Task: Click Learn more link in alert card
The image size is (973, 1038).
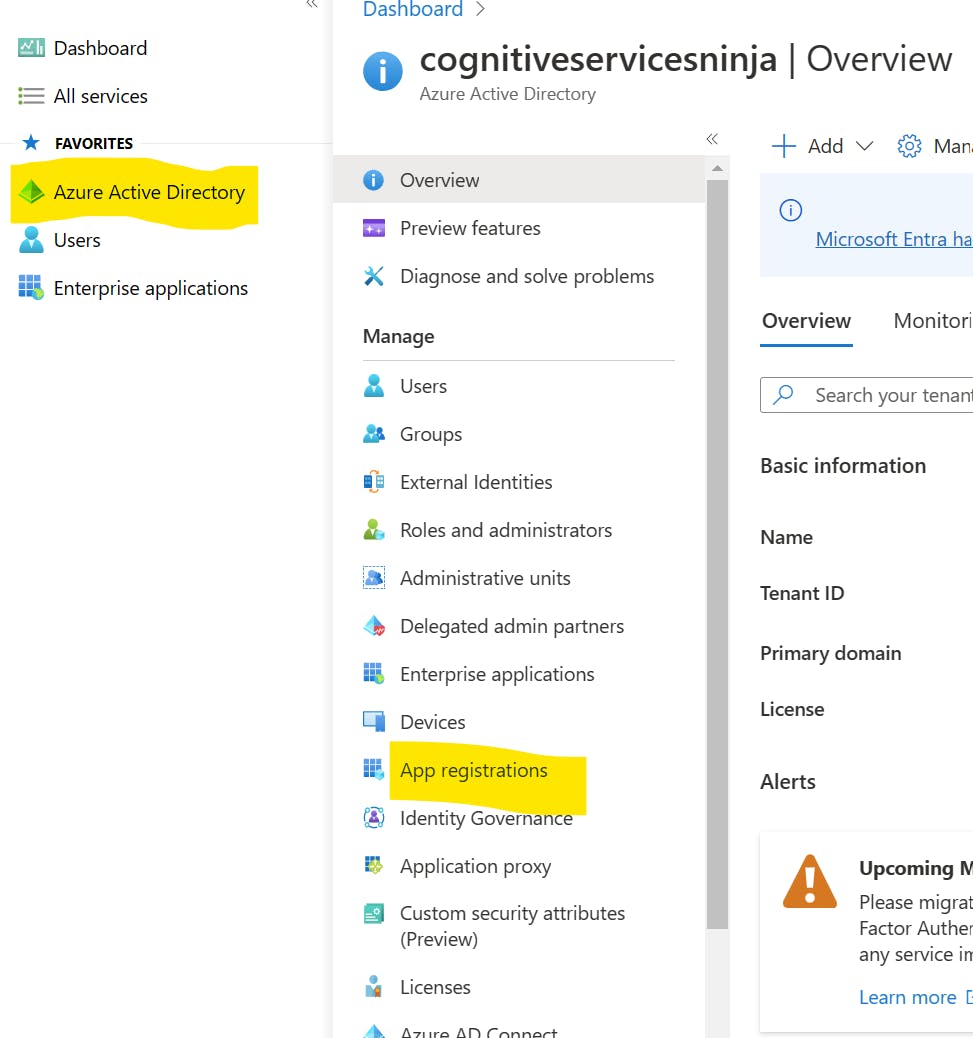Action: point(907,997)
